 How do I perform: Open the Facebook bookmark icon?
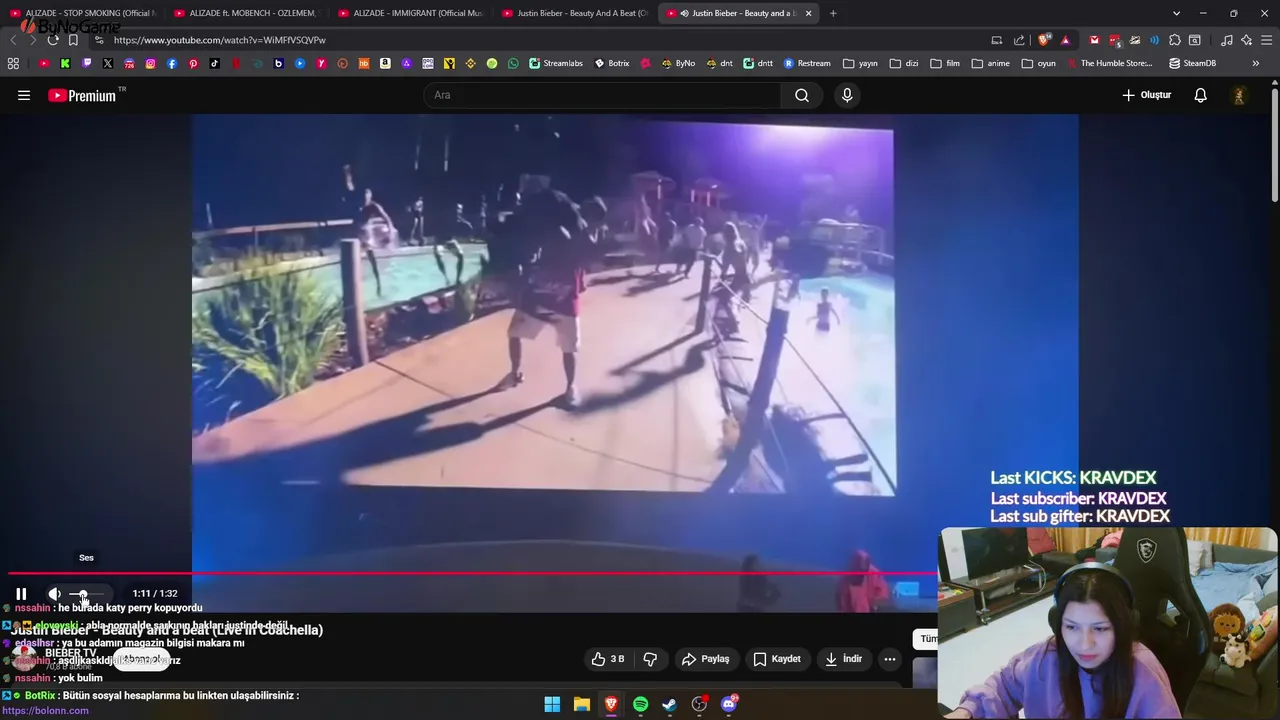[172, 63]
